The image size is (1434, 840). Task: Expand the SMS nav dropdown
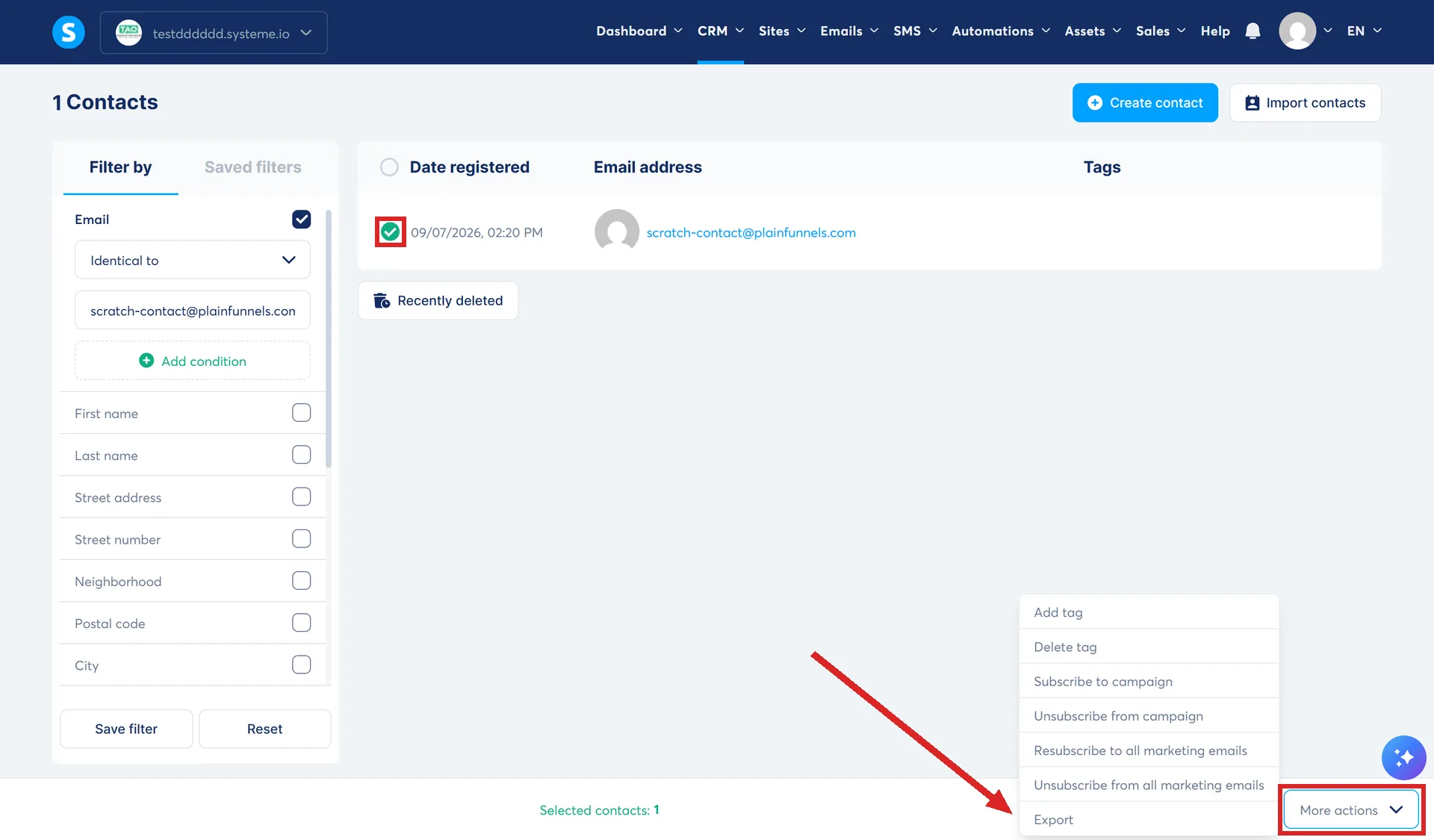(915, 31)
